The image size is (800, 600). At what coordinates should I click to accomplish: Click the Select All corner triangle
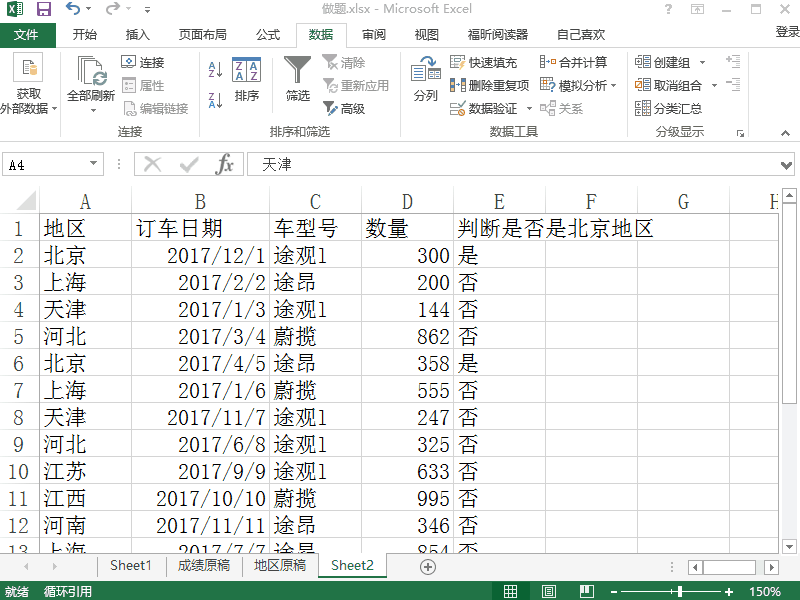tap(26, 201)
